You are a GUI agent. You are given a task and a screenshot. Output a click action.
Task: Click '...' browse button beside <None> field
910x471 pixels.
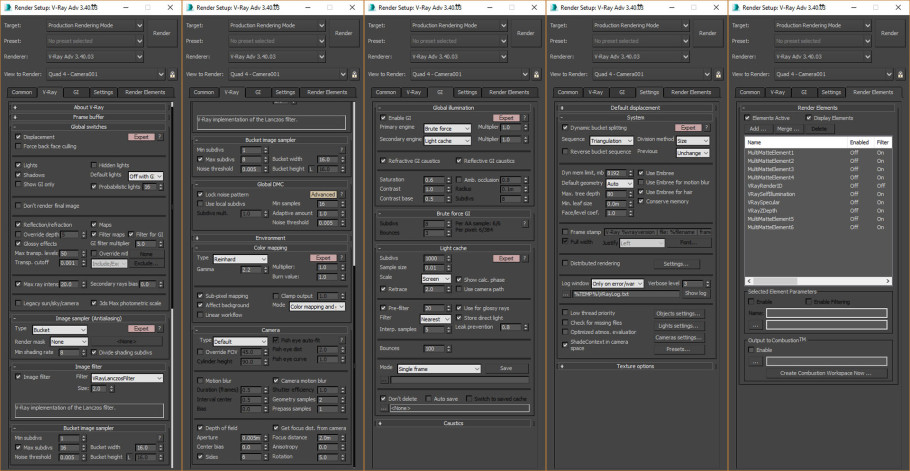384,408
